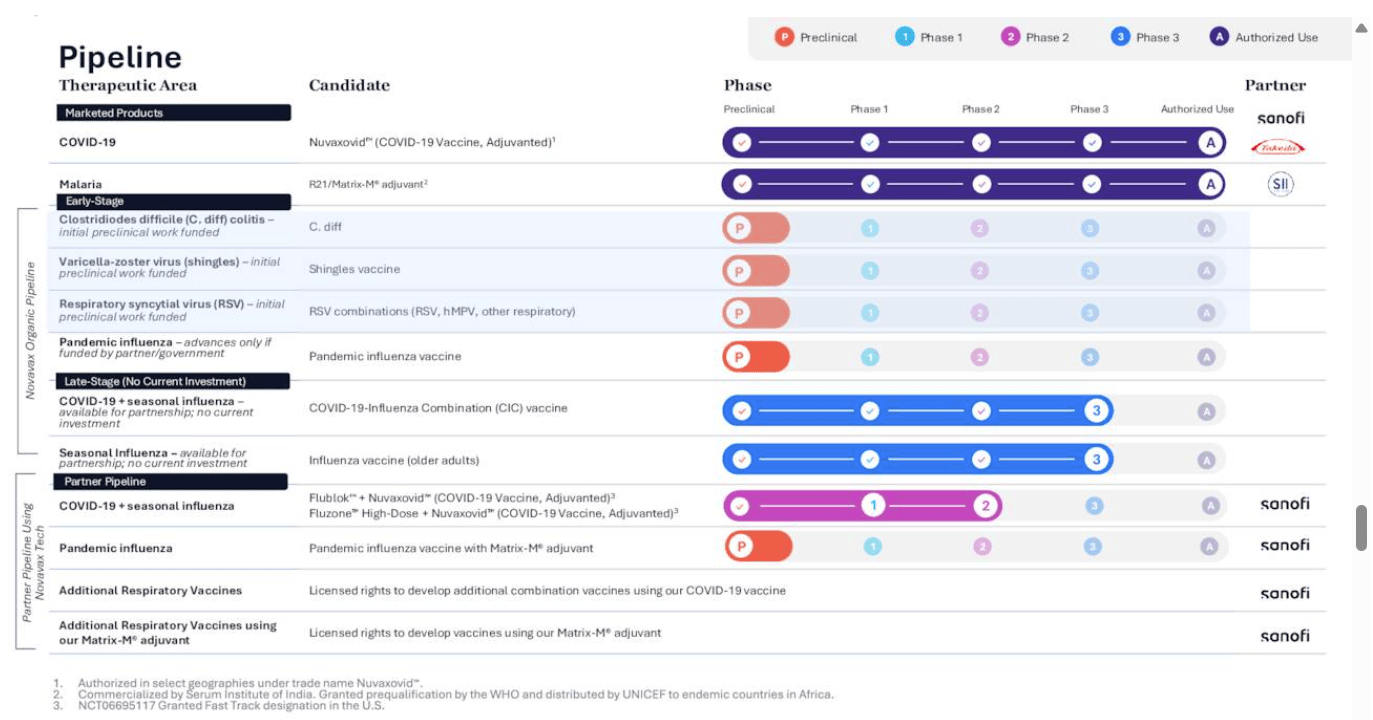Screen dimensions: 1373x720
Task: Click the purple Phase 2 legend circle
Action: click(x=1010, y=37)
